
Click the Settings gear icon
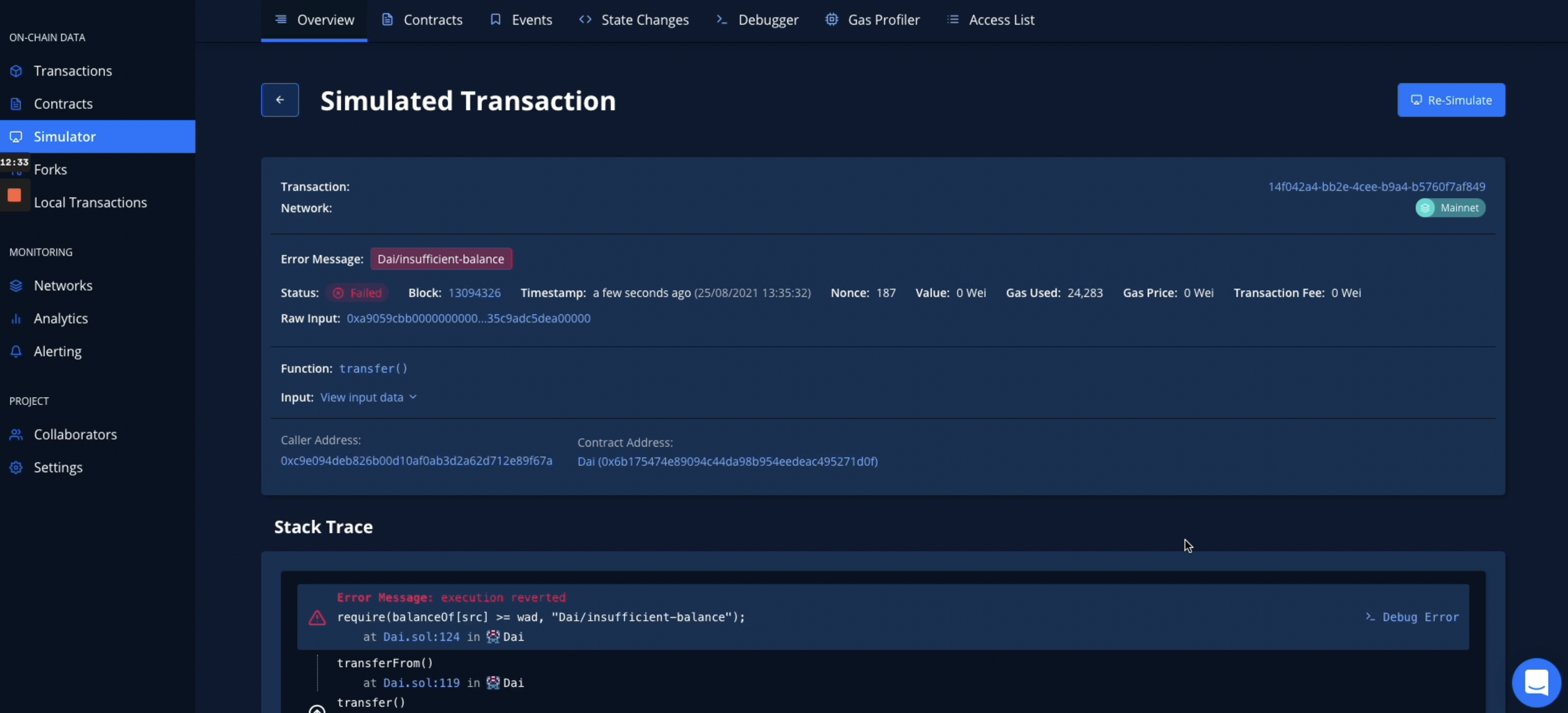(x=16, y=467)
